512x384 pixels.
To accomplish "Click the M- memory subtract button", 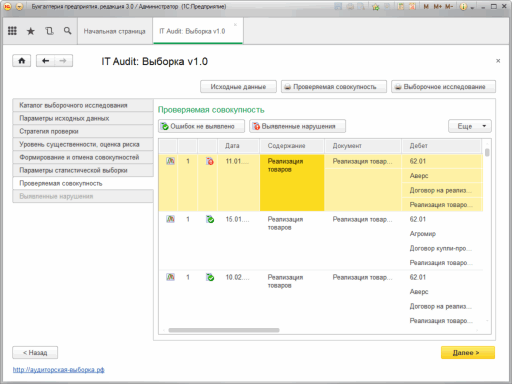I will point(449,6).
